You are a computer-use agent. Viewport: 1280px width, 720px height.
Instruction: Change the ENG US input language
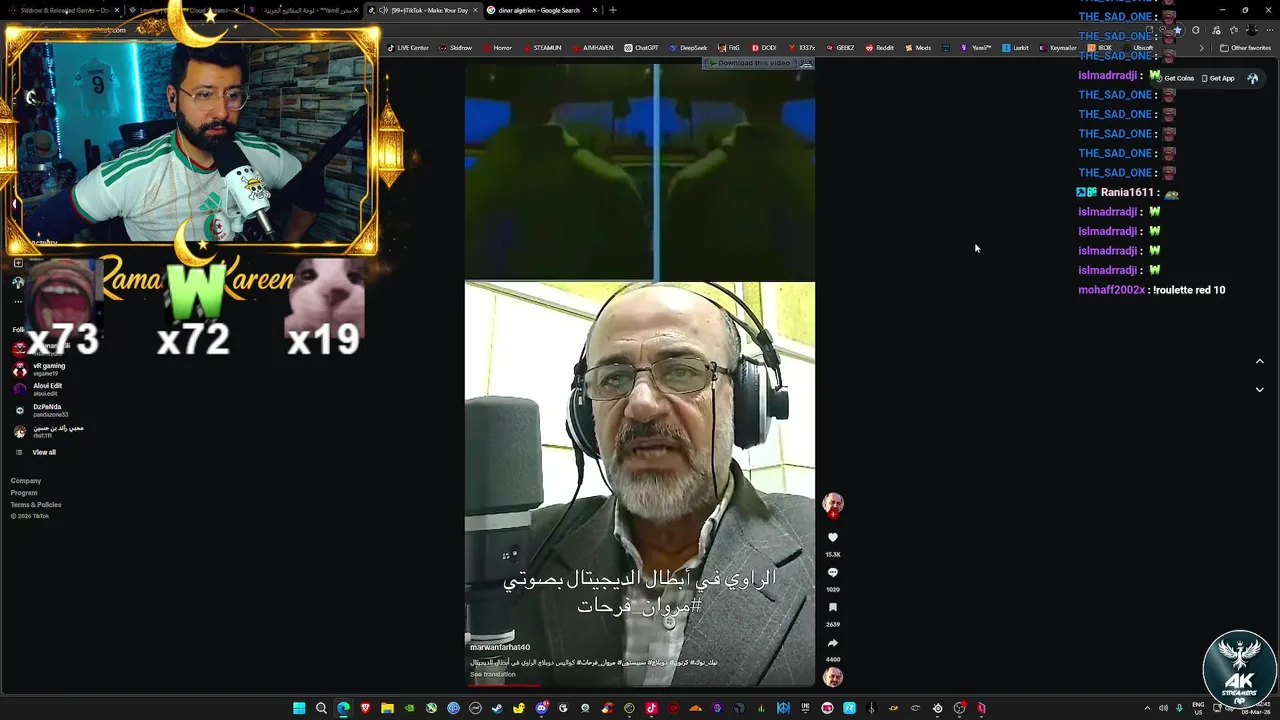pos(1198,708)
